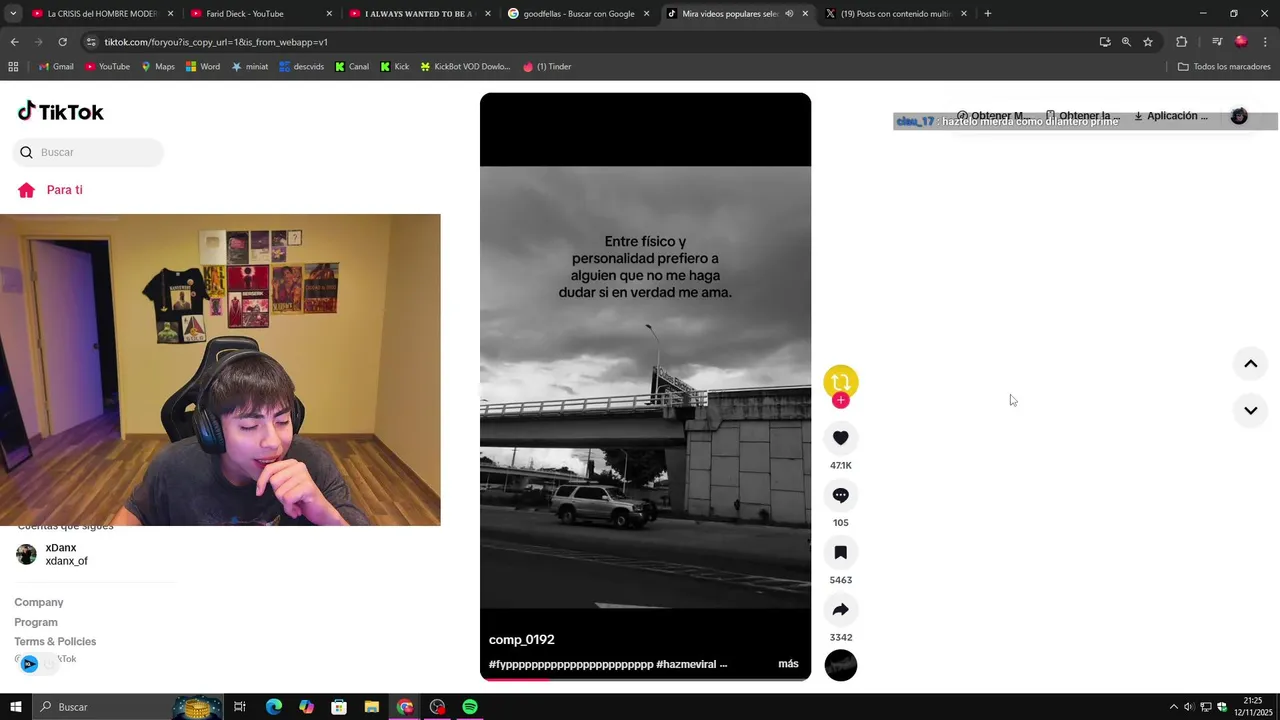The height and width of the screenshot is (720, 1280).
Task: Open KickBot VOD Downloader bookmark
Action: [465, 67]
